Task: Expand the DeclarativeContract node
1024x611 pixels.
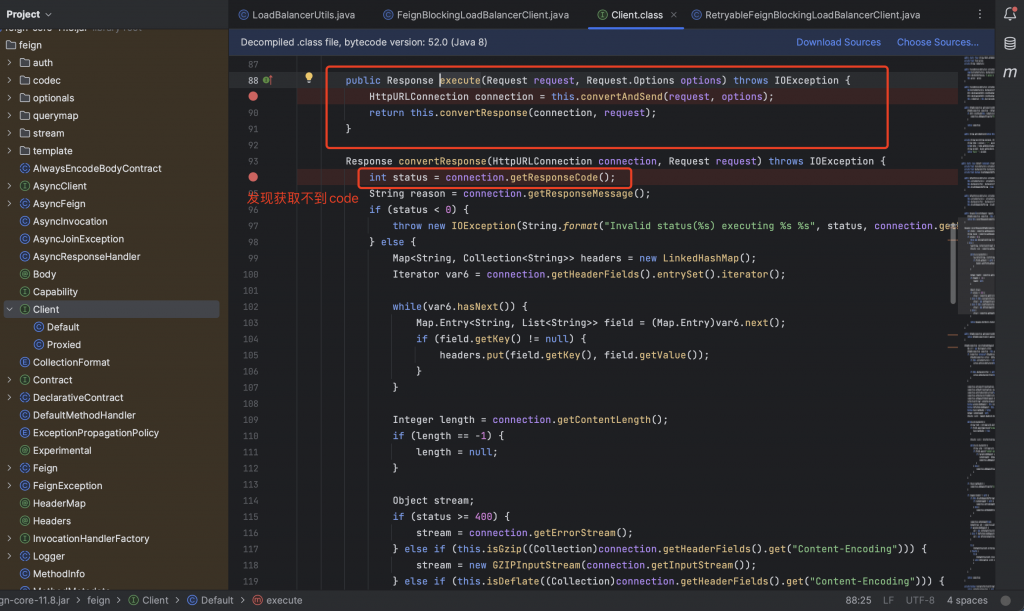Action: 9,398
